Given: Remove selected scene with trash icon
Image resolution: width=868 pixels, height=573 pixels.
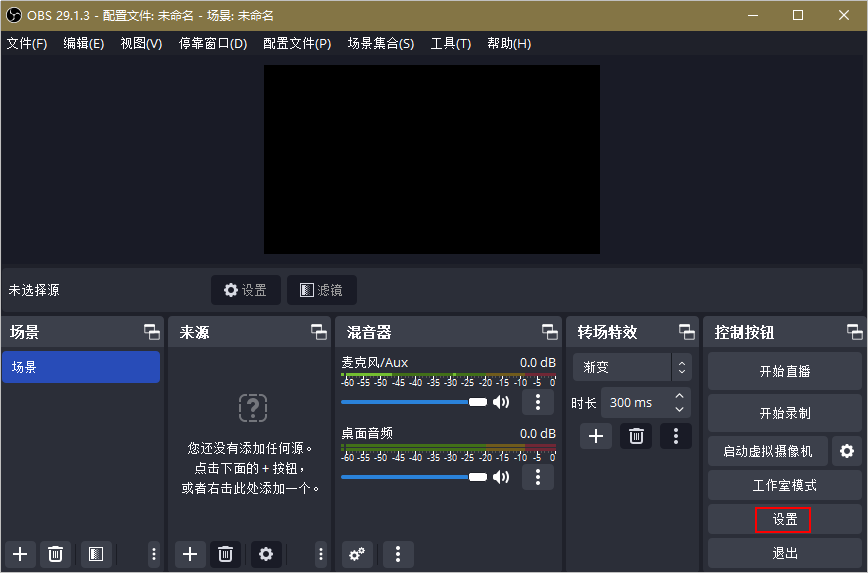Looking at the screenshot, I should pyautogui.click(x=55, y=554).
